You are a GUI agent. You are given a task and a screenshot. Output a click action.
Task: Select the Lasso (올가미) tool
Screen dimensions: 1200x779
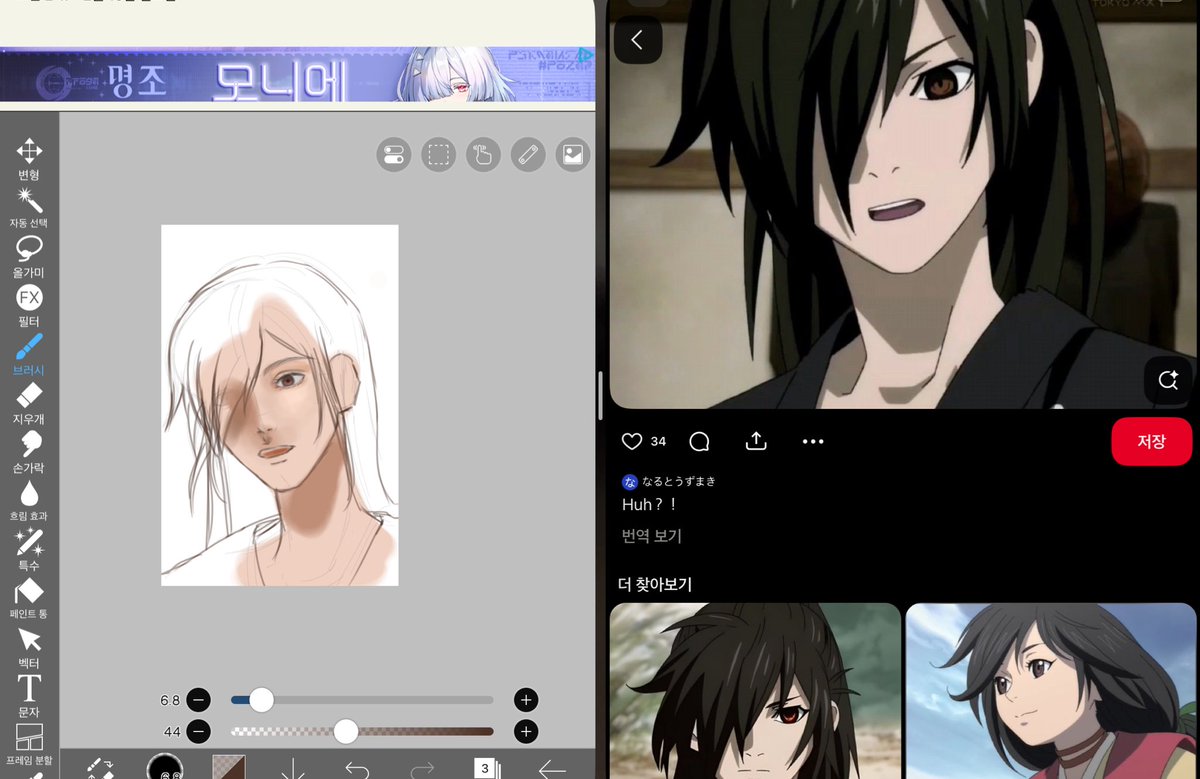pos(29,257)
